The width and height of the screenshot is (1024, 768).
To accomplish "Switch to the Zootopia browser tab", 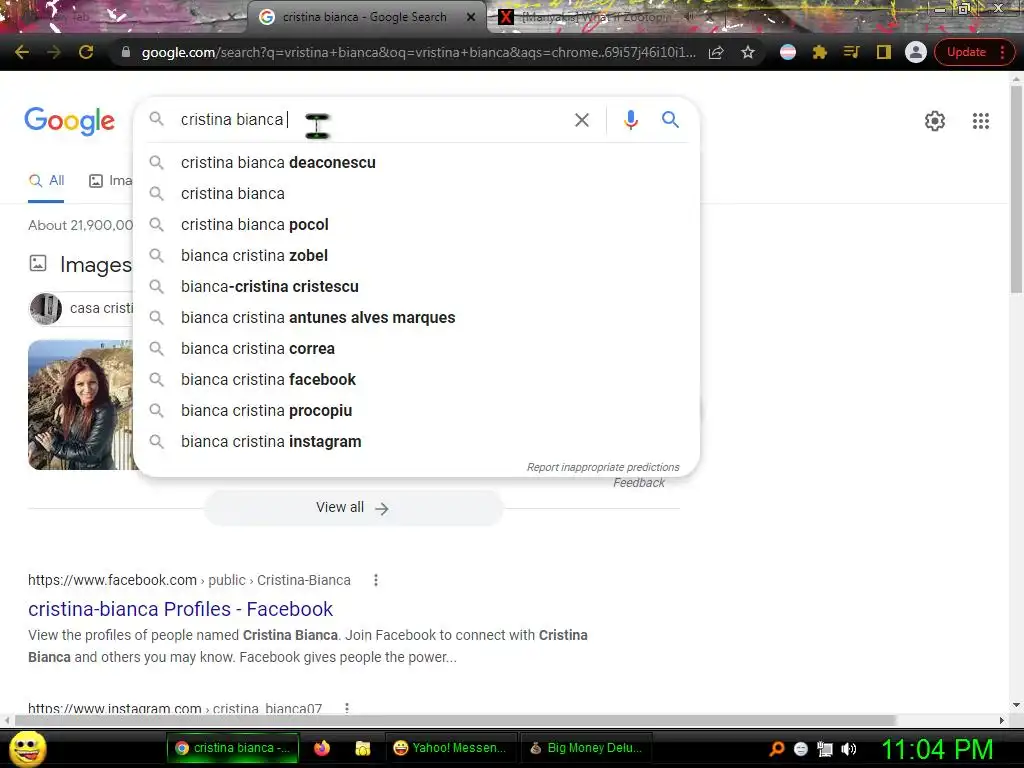I will (594, 17).
